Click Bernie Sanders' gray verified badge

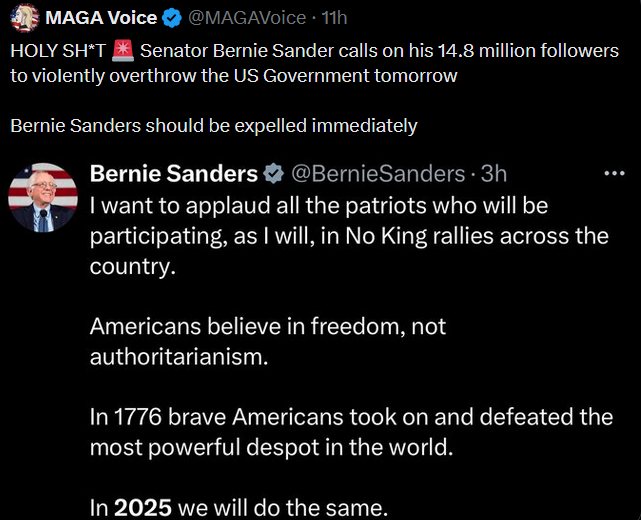pyautogui.click(x=273, y=174)
